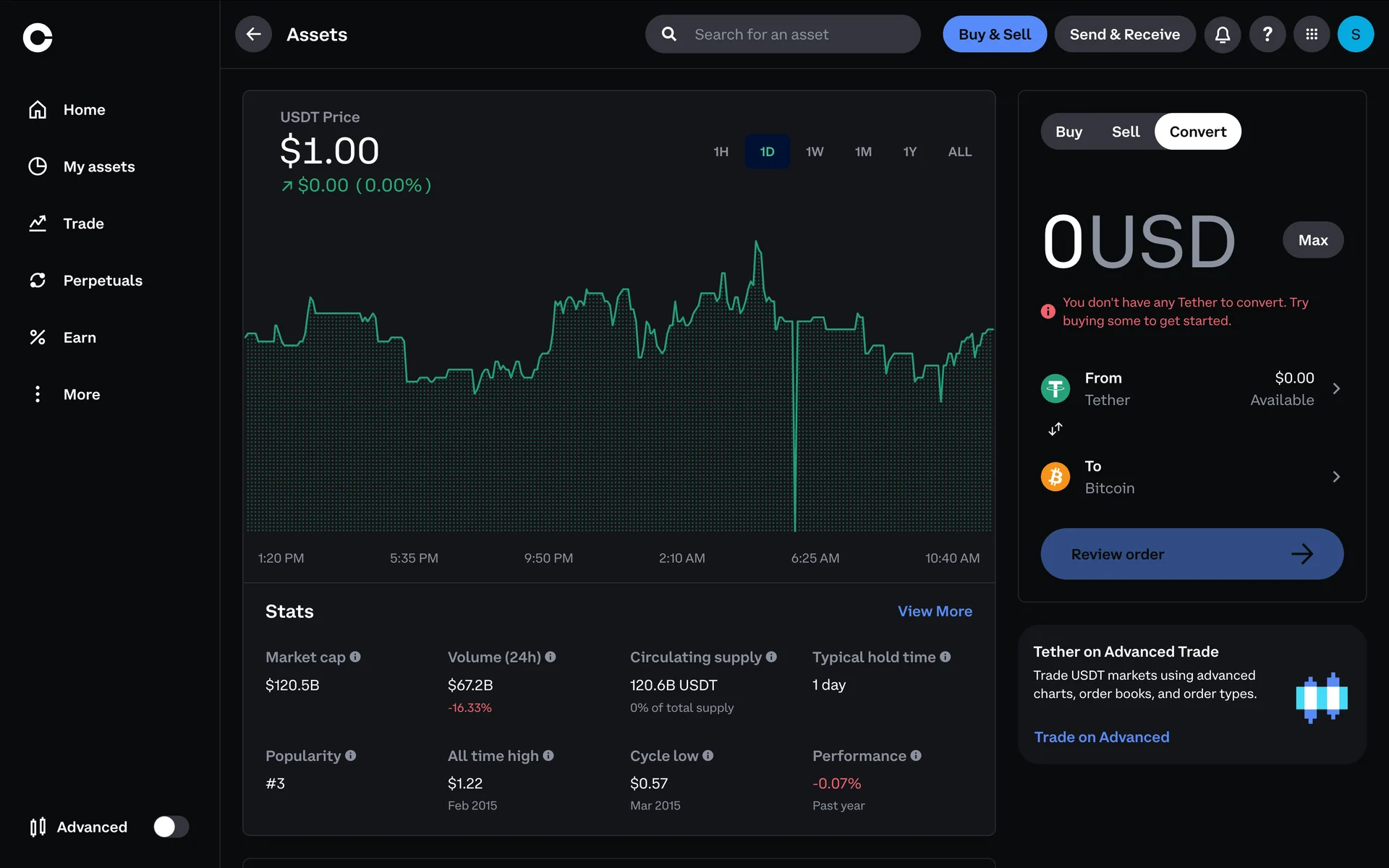Open the notifications bell
Image resolution: width=1389 pixels, height=868 pixels.
point(1222,34)
